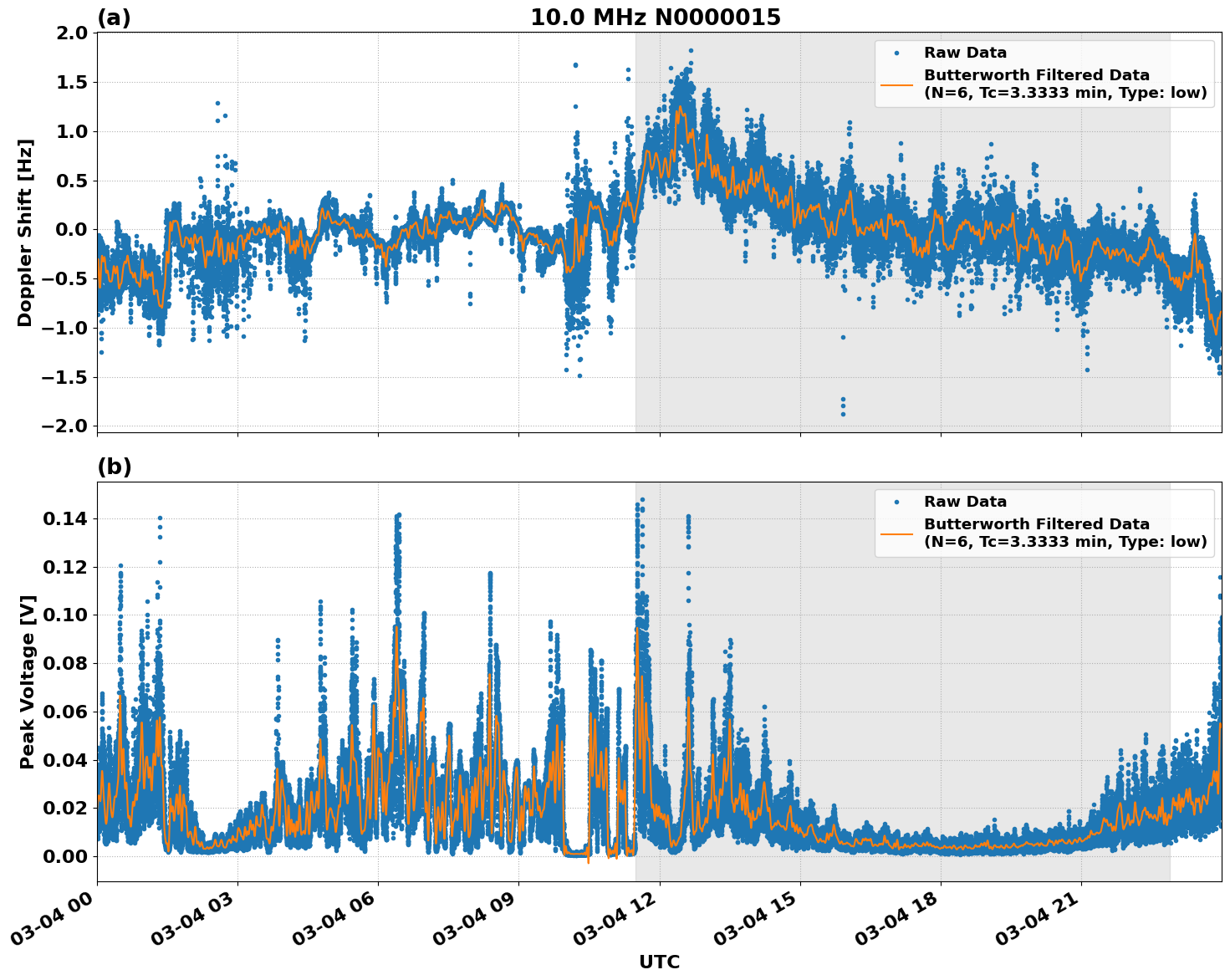Image resolution: width=1230 pixels, height=980 pixels.
Task: Select the title 10.0 MHz N0000015
Action: [x=656, y=15]
